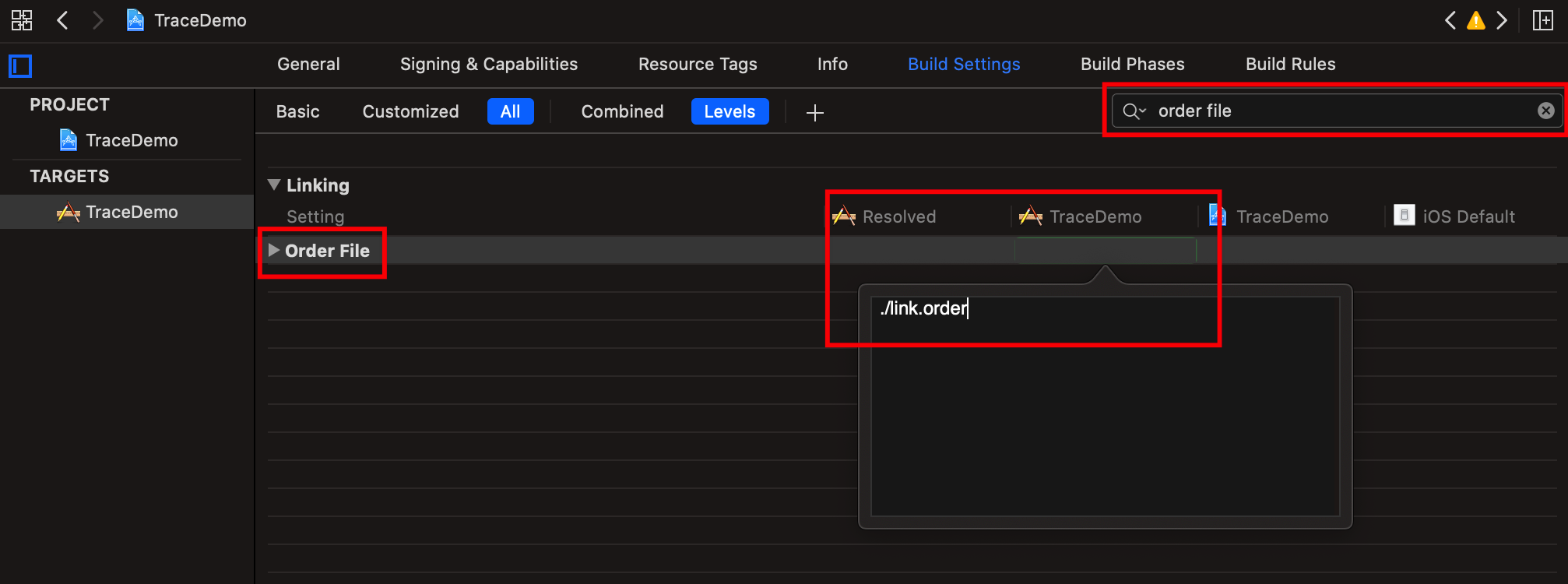
Task: Show All build settings
Action: click(x=511, y=111)
